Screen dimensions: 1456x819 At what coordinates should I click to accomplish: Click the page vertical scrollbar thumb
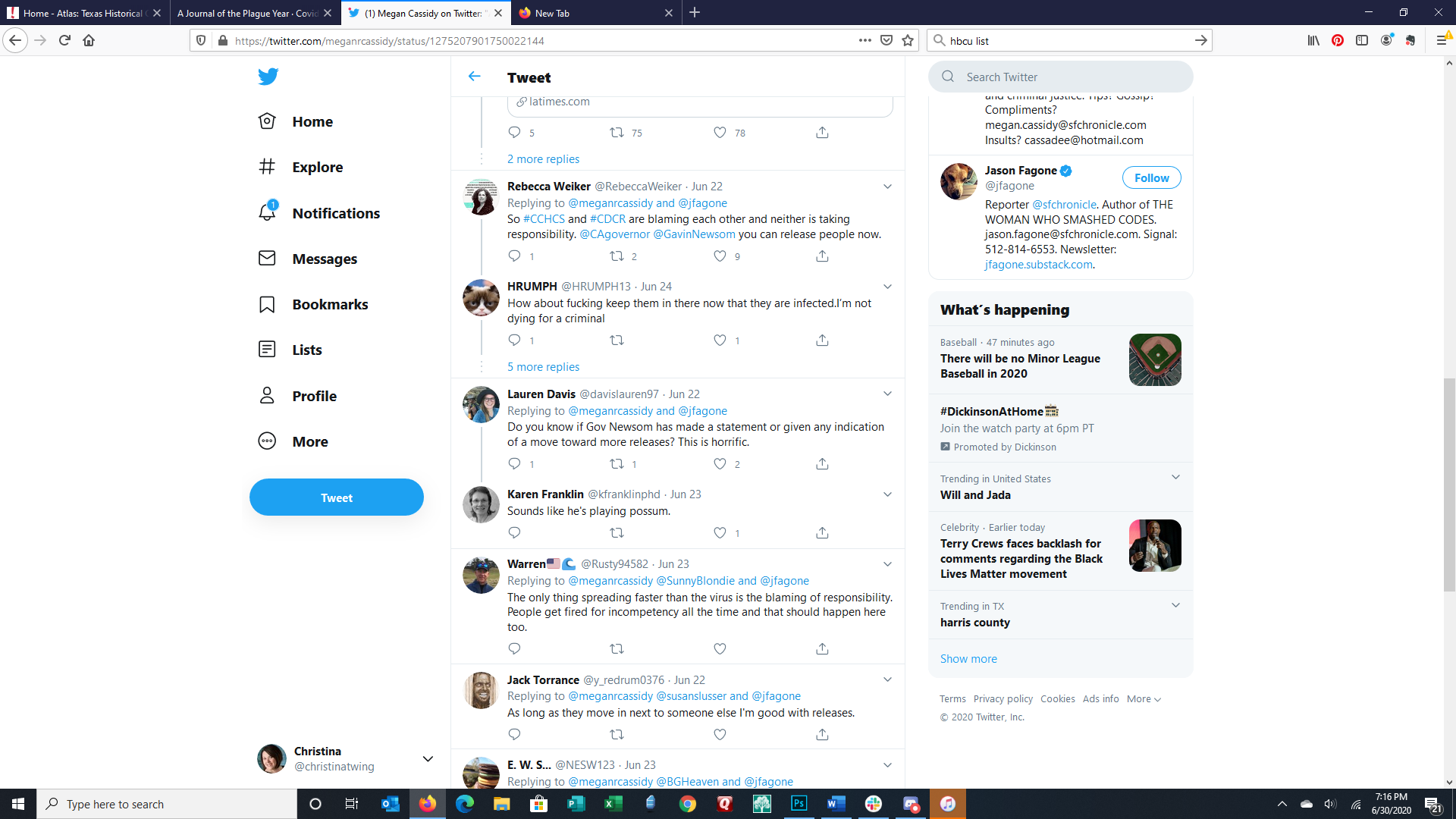point(1449,485)
